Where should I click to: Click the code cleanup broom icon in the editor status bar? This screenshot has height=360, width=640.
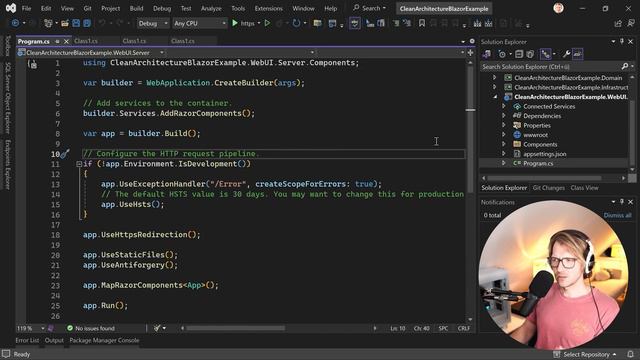point(157,328)
